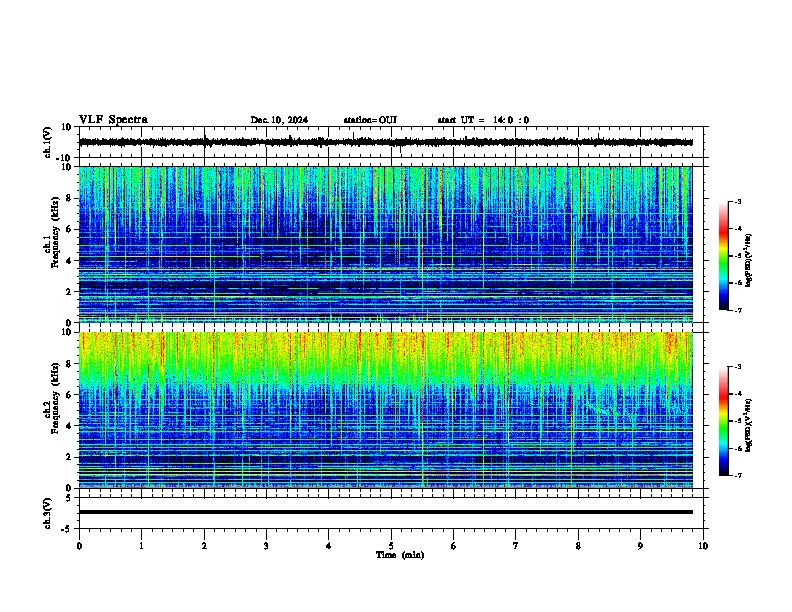
Task: Click the ch.2 "Frequency (kHz)" axis label
Action: (55, 398)
